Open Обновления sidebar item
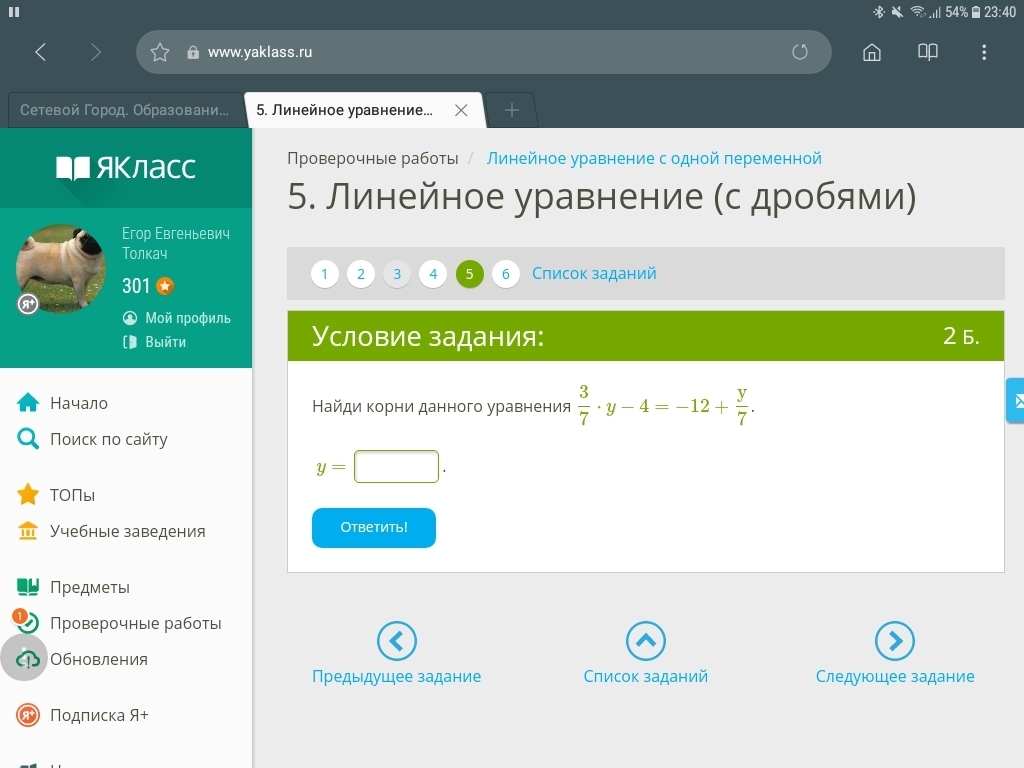Viewport: 1024px width, 768px height. point(99,660)
